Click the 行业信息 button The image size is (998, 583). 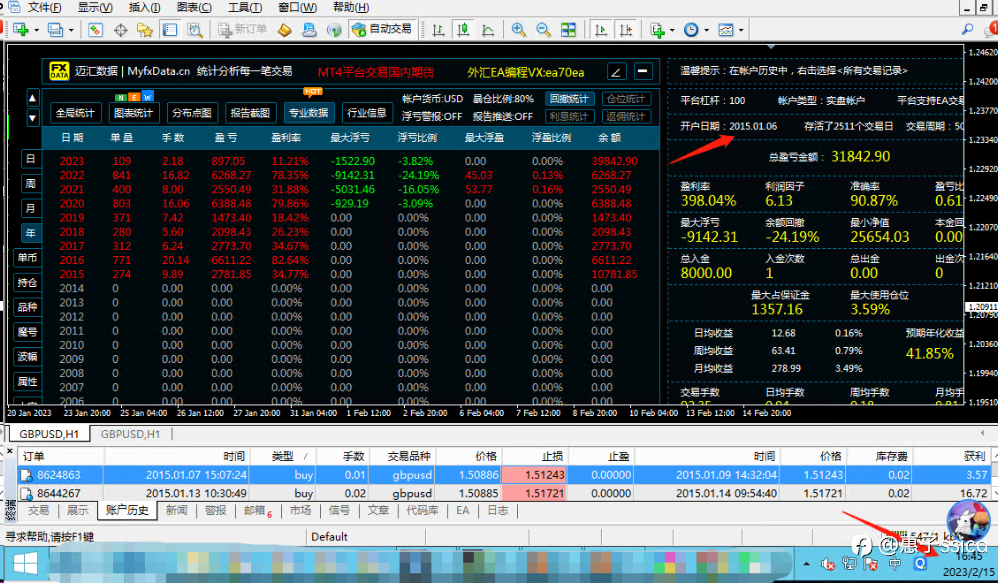click(x=367, y=113)
